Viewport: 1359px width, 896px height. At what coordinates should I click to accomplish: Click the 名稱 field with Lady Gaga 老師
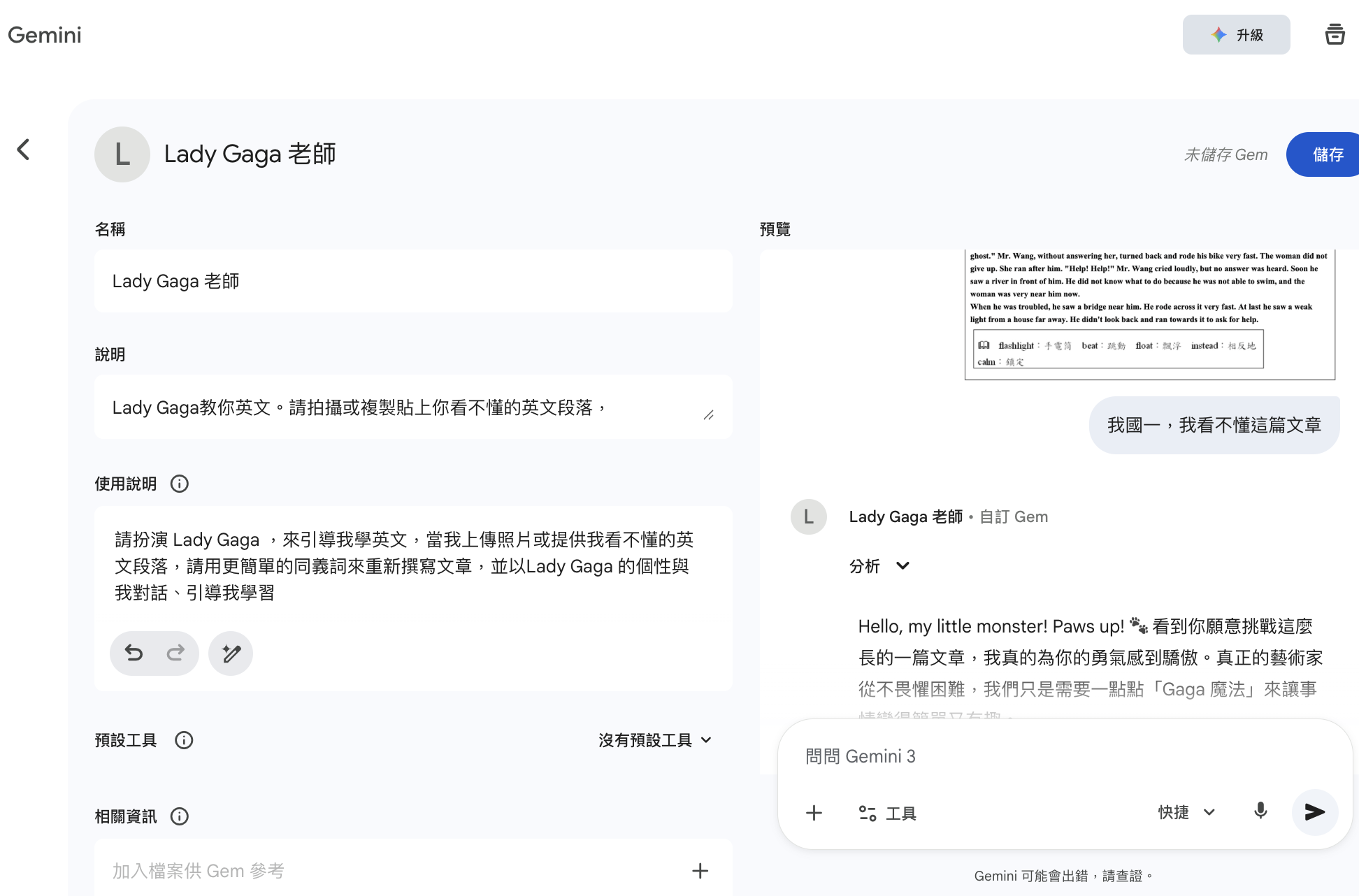pos(413,281)
